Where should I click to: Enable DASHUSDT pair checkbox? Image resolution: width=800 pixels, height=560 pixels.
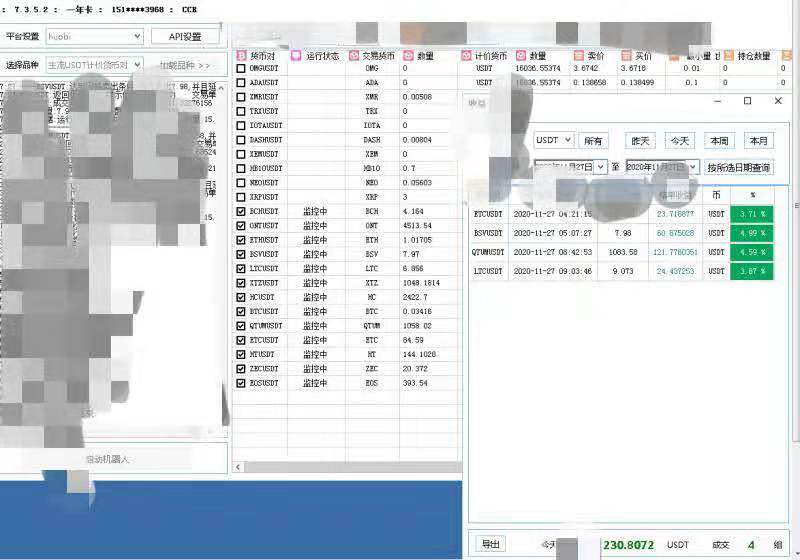[241, 139]
